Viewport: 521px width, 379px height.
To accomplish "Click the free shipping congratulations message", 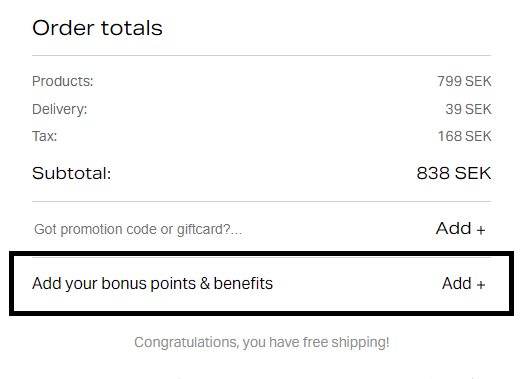I will (x=262, y=342).
